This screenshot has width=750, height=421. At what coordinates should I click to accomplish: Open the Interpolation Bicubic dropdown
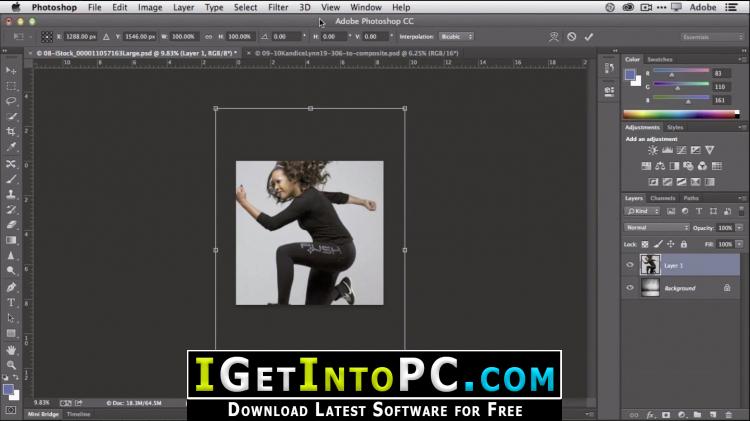[456, 37]
